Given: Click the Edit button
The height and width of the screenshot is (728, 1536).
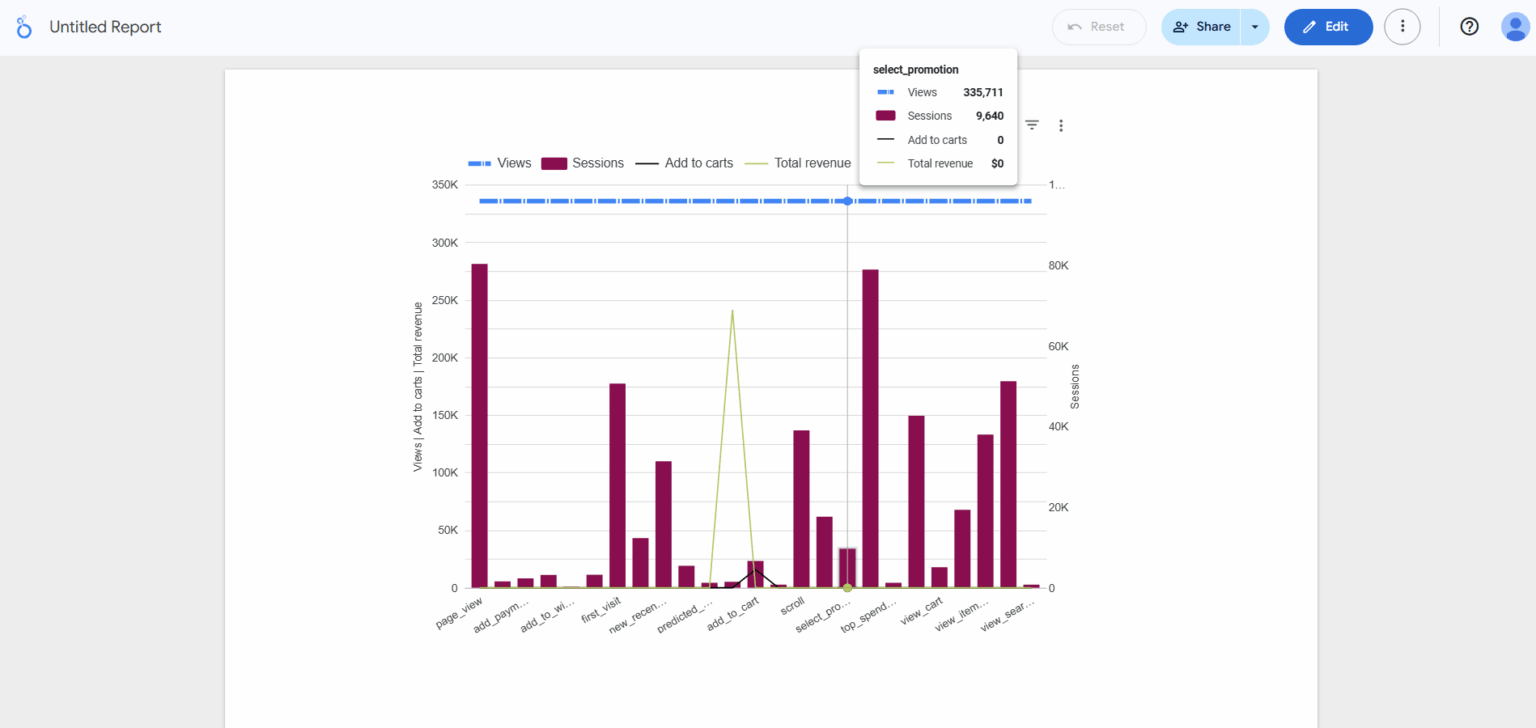Looking at the screenshot, I should click(1328, 27).
